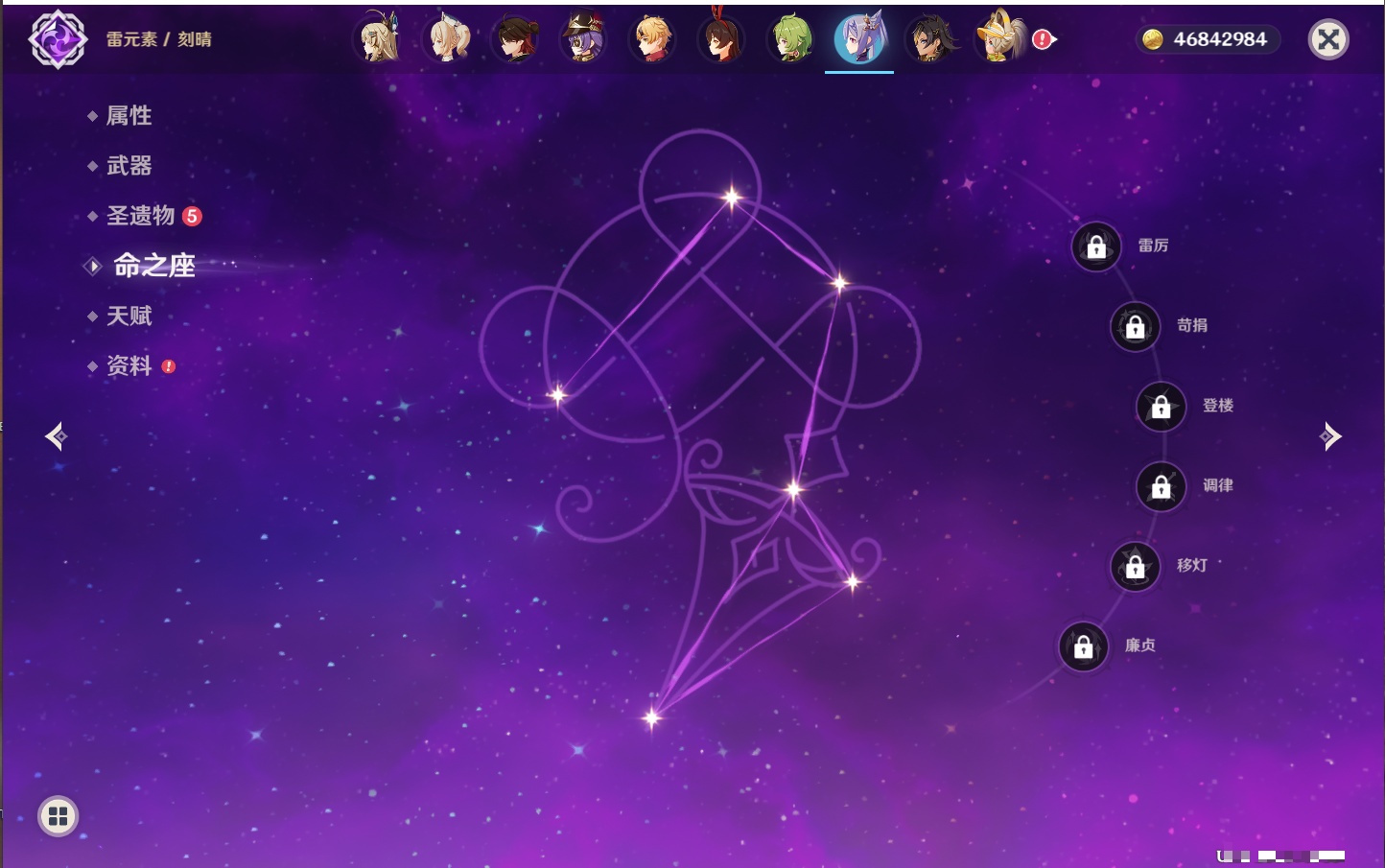Click the four-square grid button
The image size is (1385, 868).
tap(58, 816)
